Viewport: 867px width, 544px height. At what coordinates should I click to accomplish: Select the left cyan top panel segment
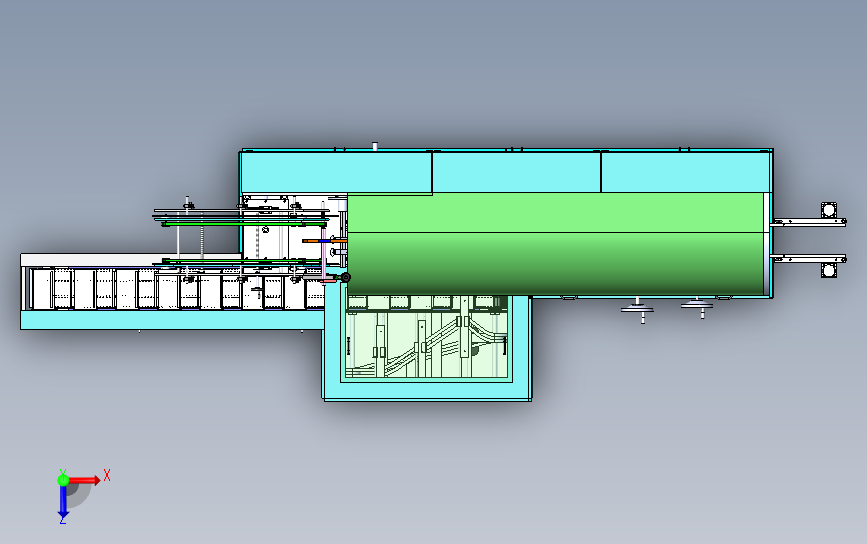point(336,172)
